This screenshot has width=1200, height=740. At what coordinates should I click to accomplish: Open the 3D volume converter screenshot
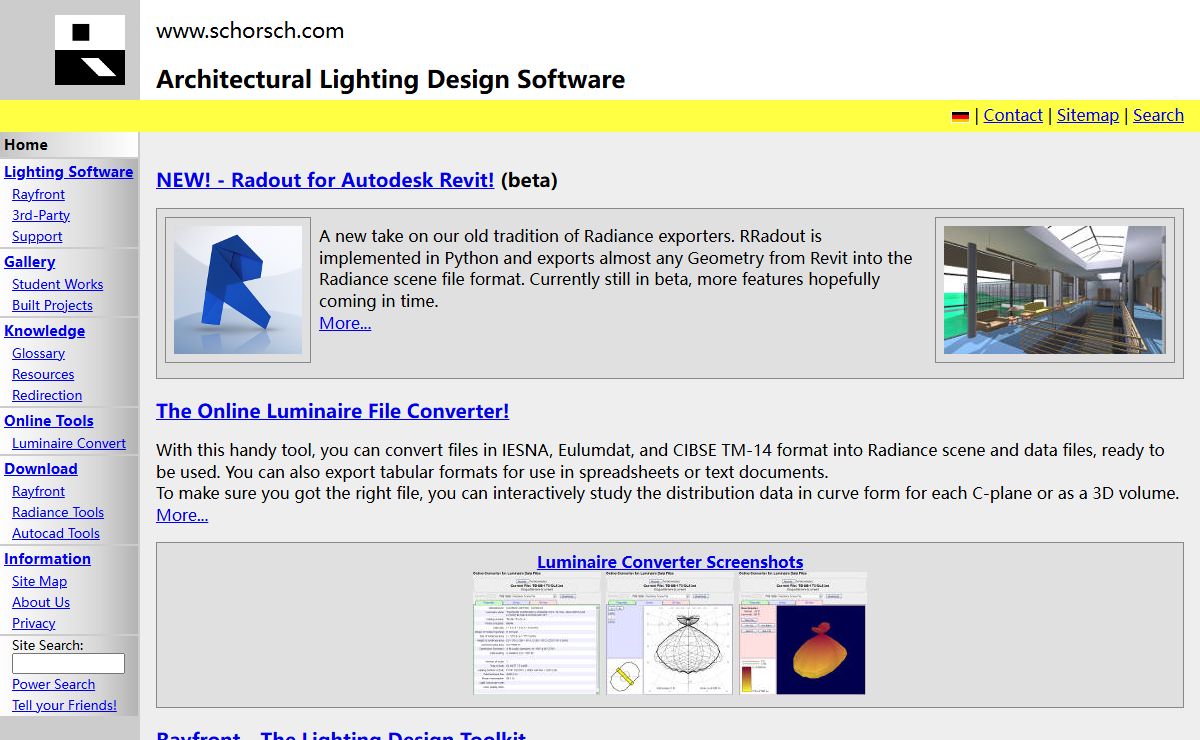click(x=802, y=634)
